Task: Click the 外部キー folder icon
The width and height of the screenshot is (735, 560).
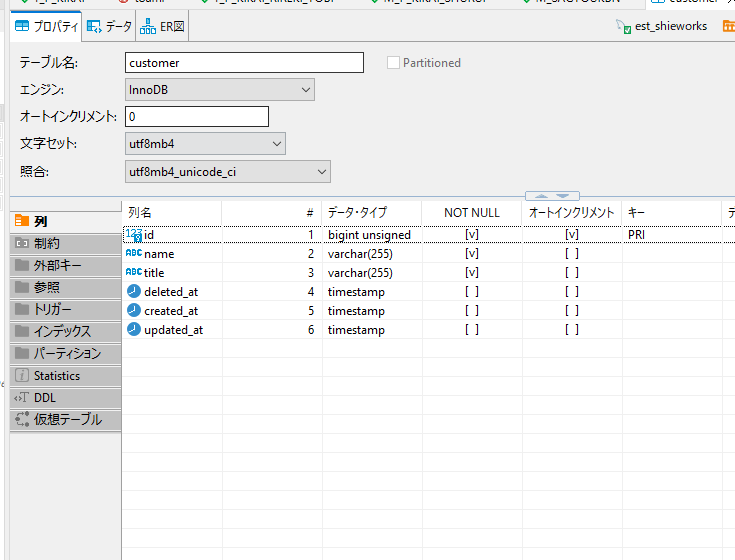Action: point(22,265)
